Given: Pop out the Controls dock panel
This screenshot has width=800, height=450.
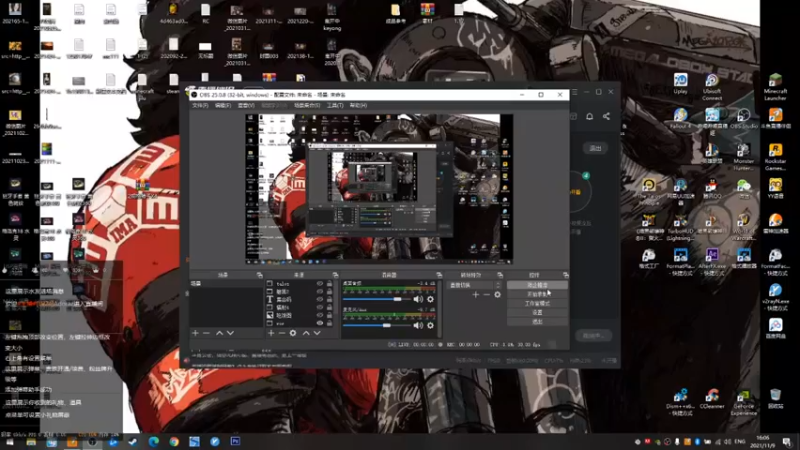Looking at the screenshot, I should 565,275.
